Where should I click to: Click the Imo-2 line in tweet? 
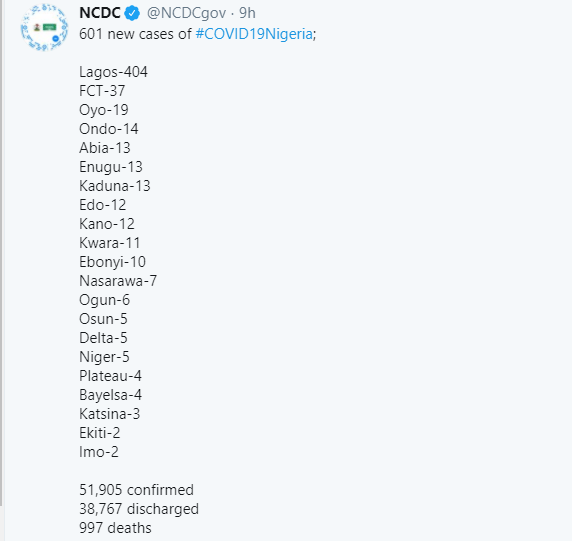tap(99, 452)
